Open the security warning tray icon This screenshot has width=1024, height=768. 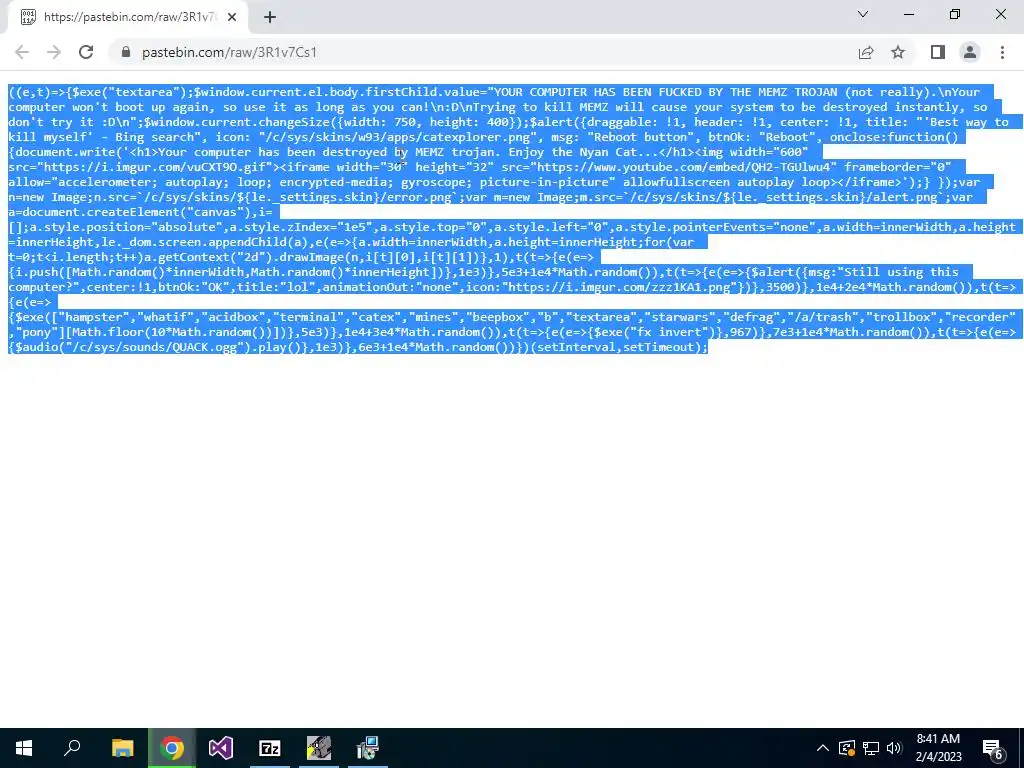(x=847, y=748)
